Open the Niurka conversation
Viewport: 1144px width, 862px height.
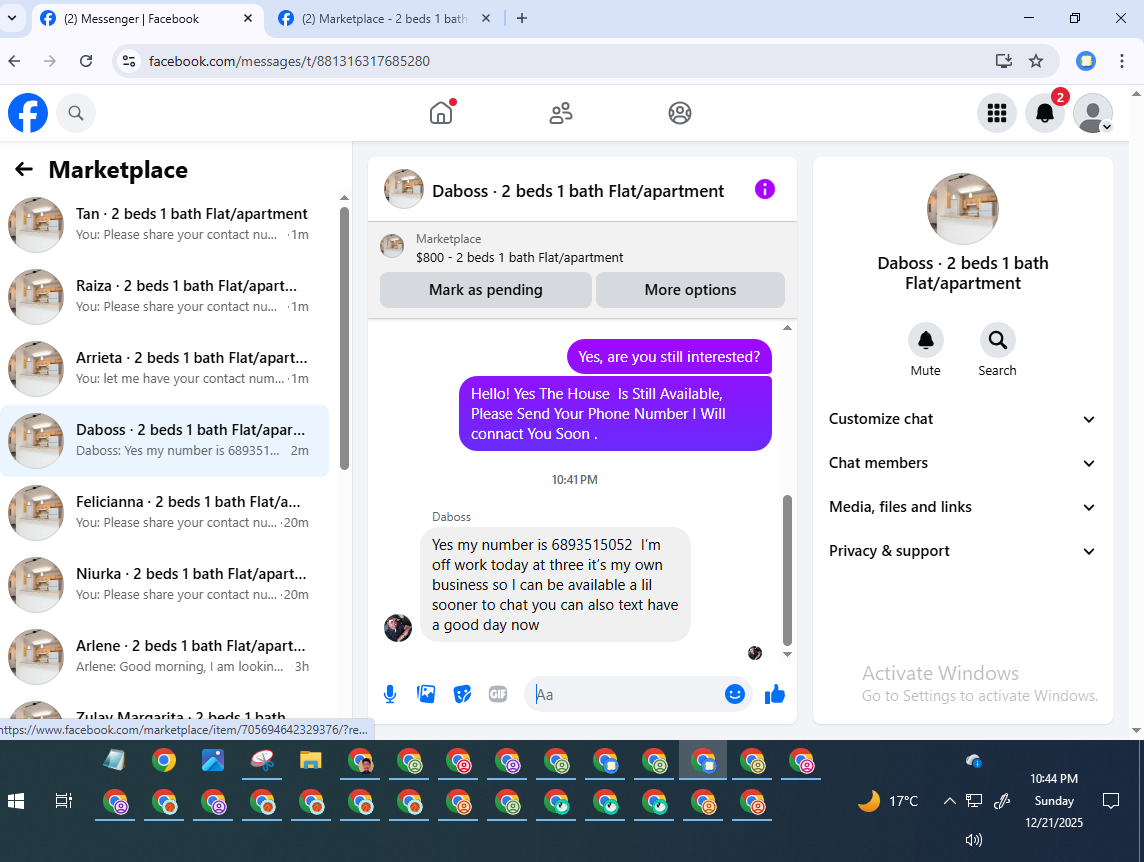(165, 584)
